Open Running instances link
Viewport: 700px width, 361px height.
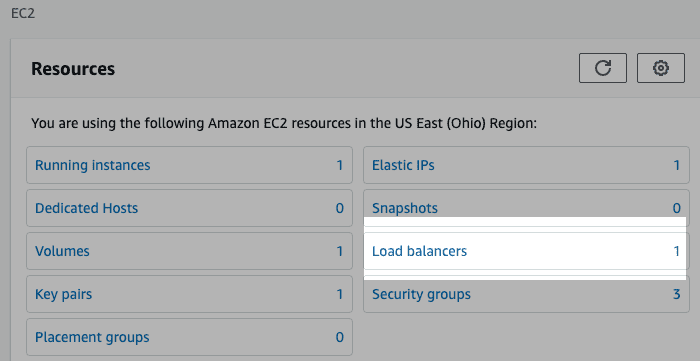click(92, 165)
